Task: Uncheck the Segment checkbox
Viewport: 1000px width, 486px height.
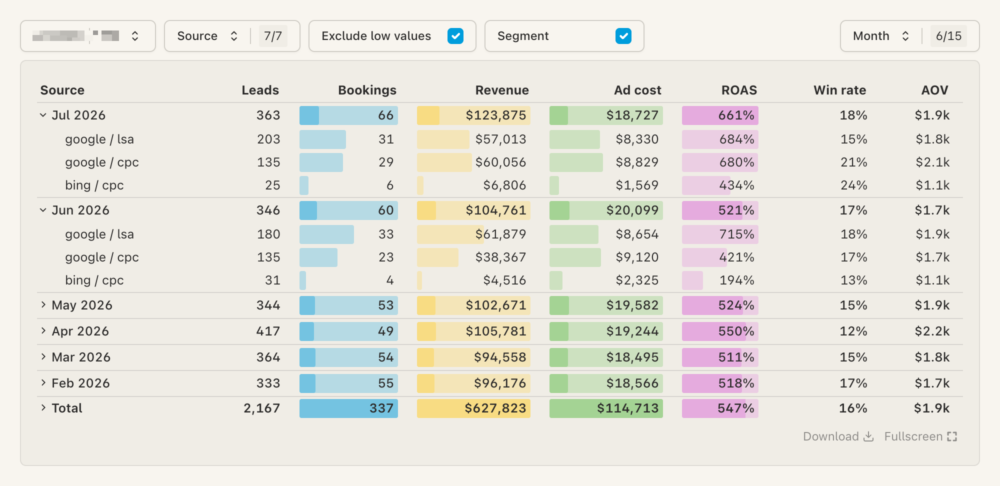Action: click(623, 36)
